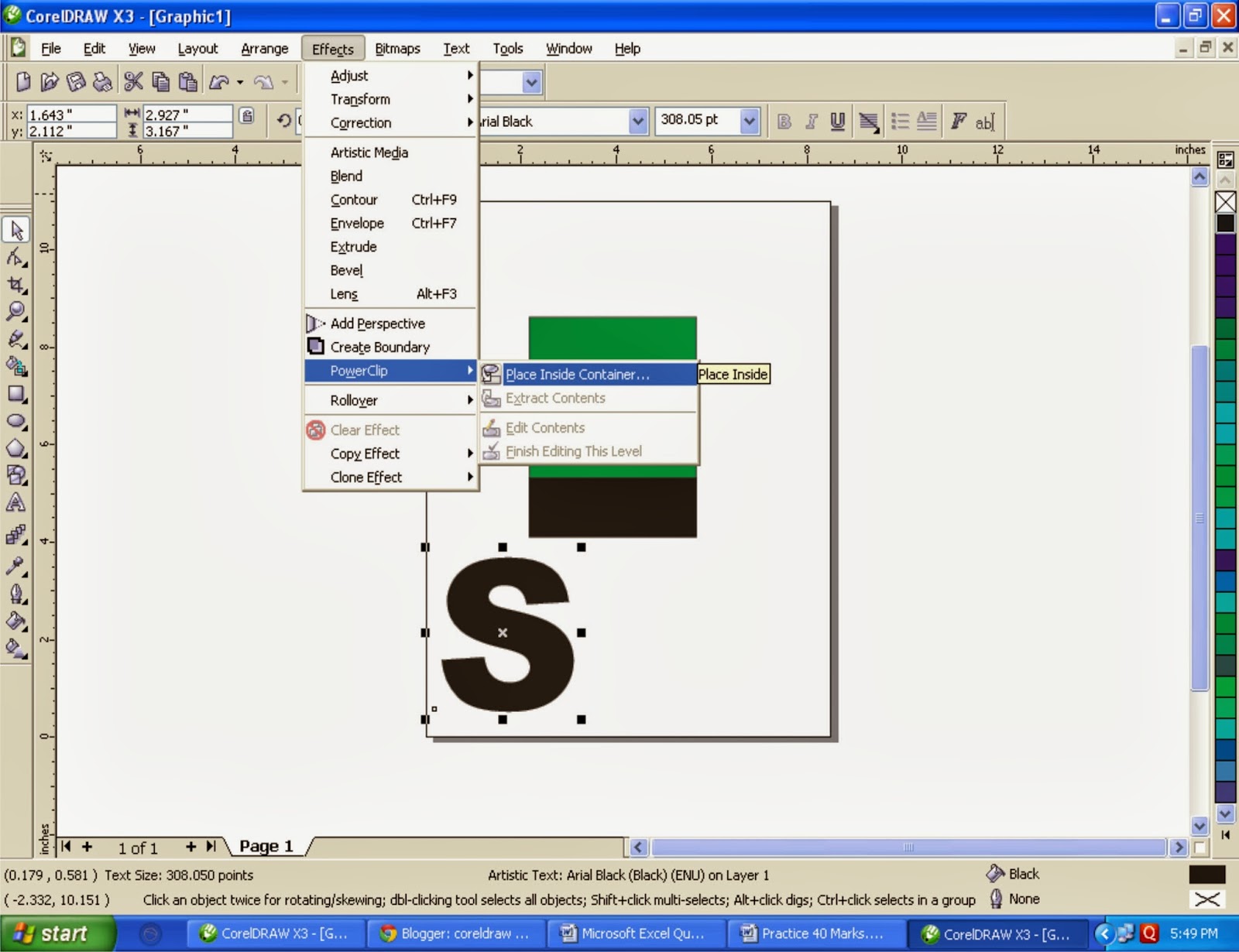Open the font list showing Arial Black
Viewport: 1239px width, 952px height.
(x=637, y=122)
